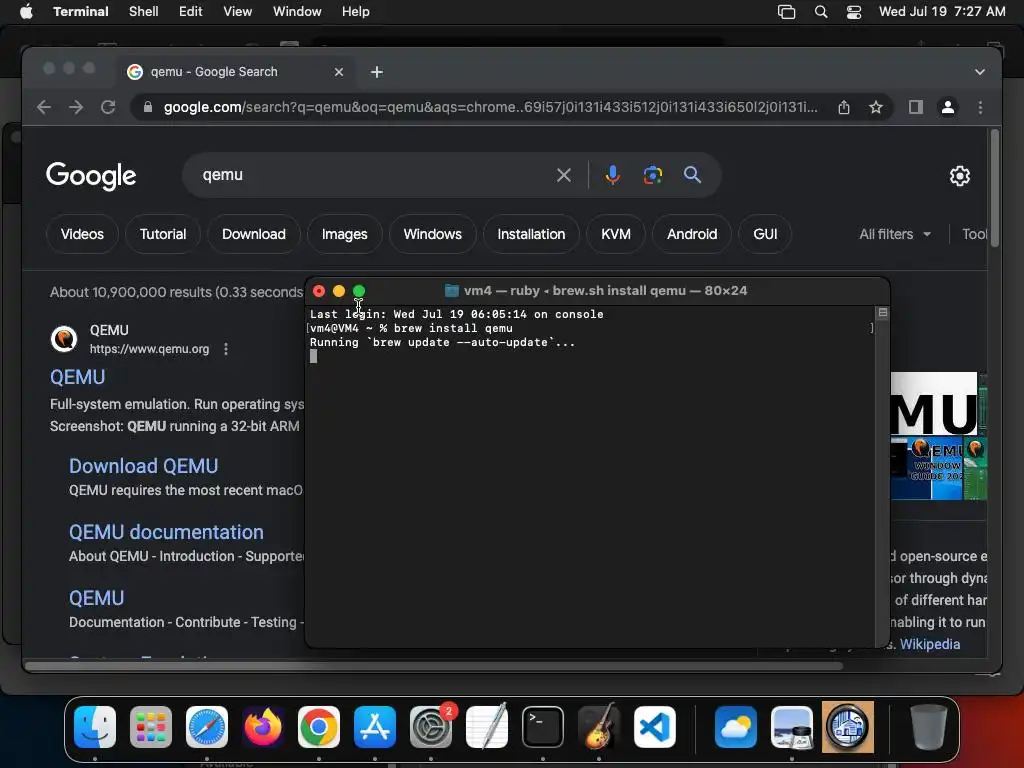Focus the Google search box containing qemu
The image size is (1024, 768).
(372, 175)
